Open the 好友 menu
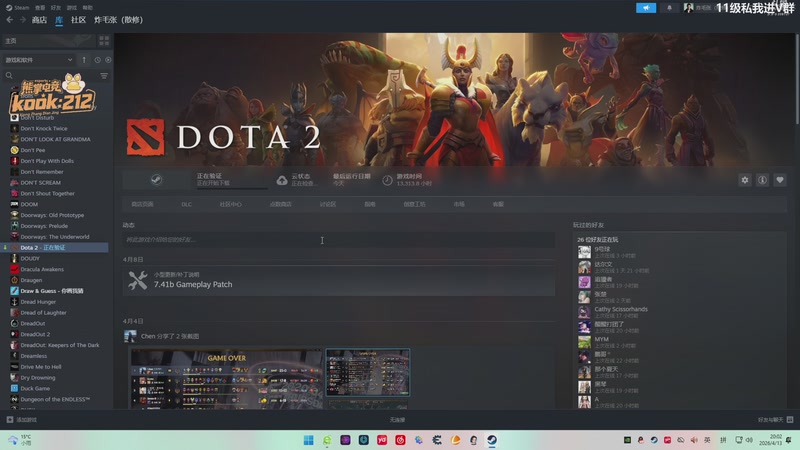The width and height of the screenshot is (800, 450). tap(56, 8)
